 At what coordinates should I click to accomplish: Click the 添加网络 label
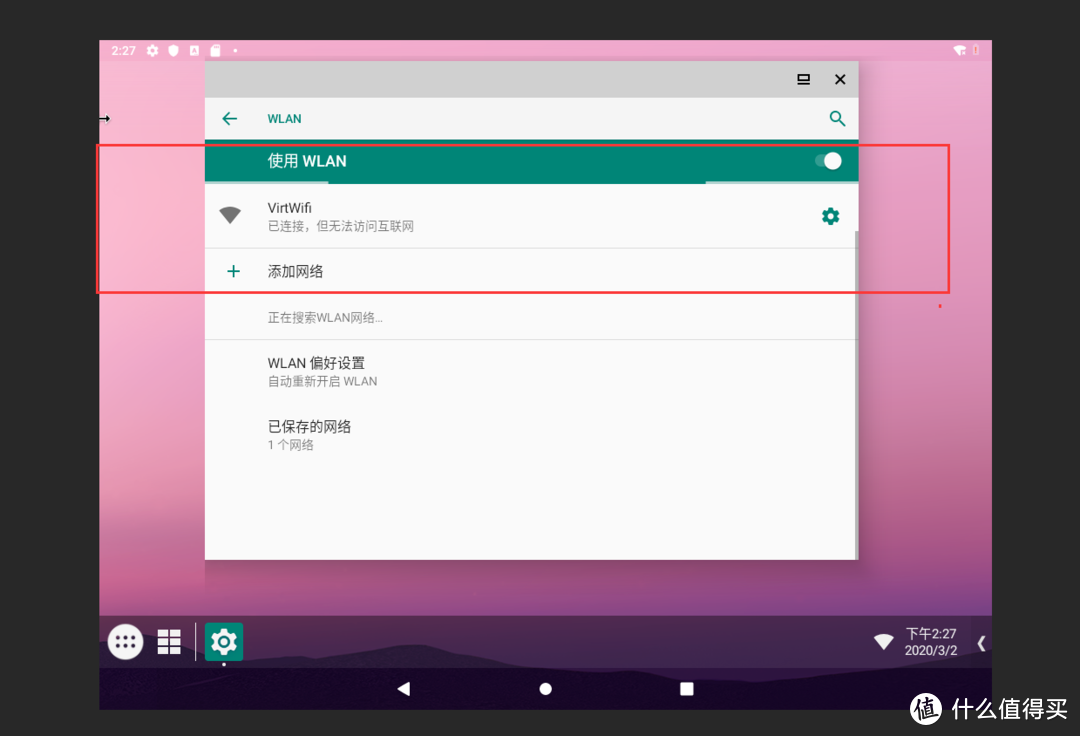[x=296, y=271]
